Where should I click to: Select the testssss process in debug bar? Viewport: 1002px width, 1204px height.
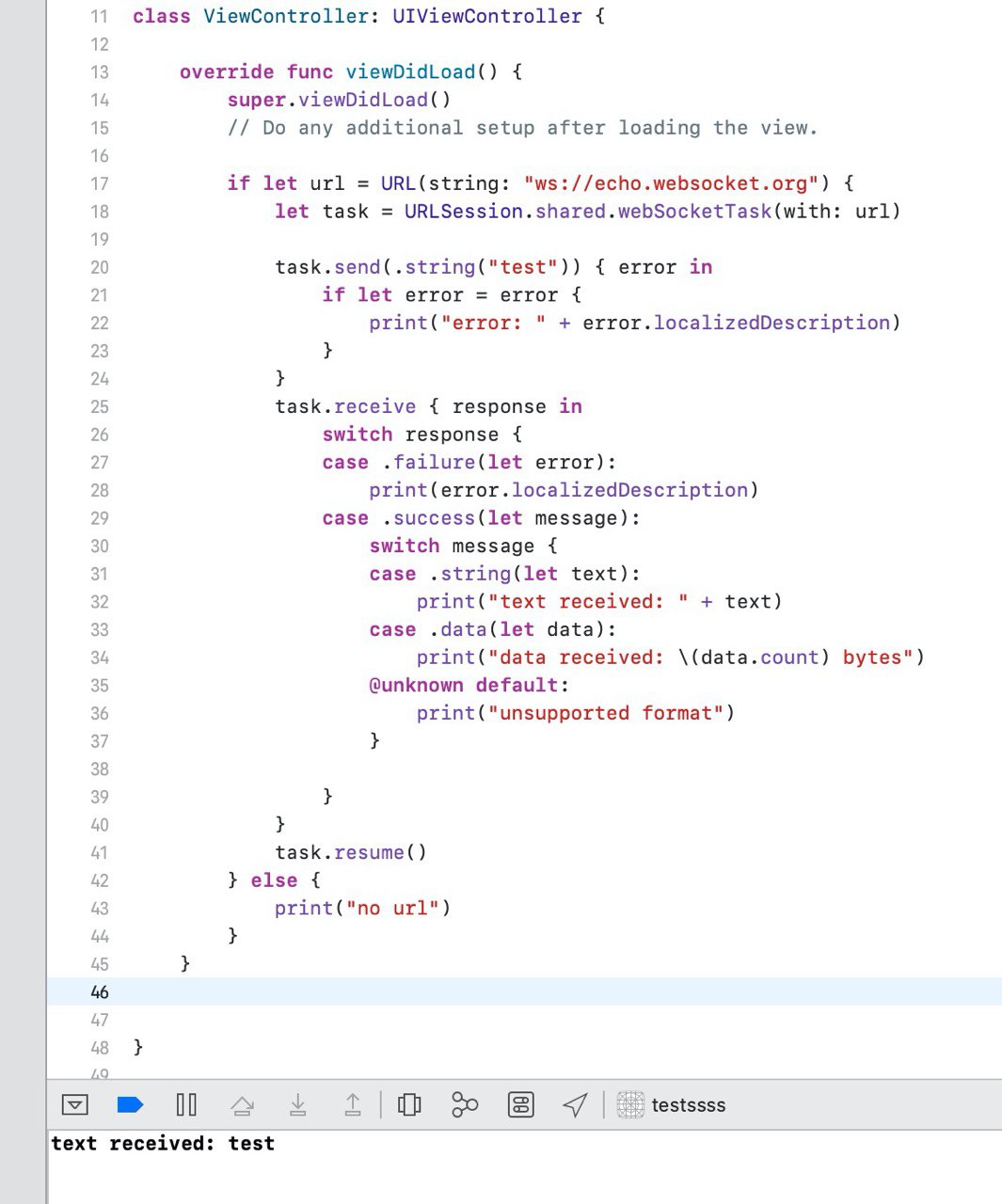(x=672, y=1104)
